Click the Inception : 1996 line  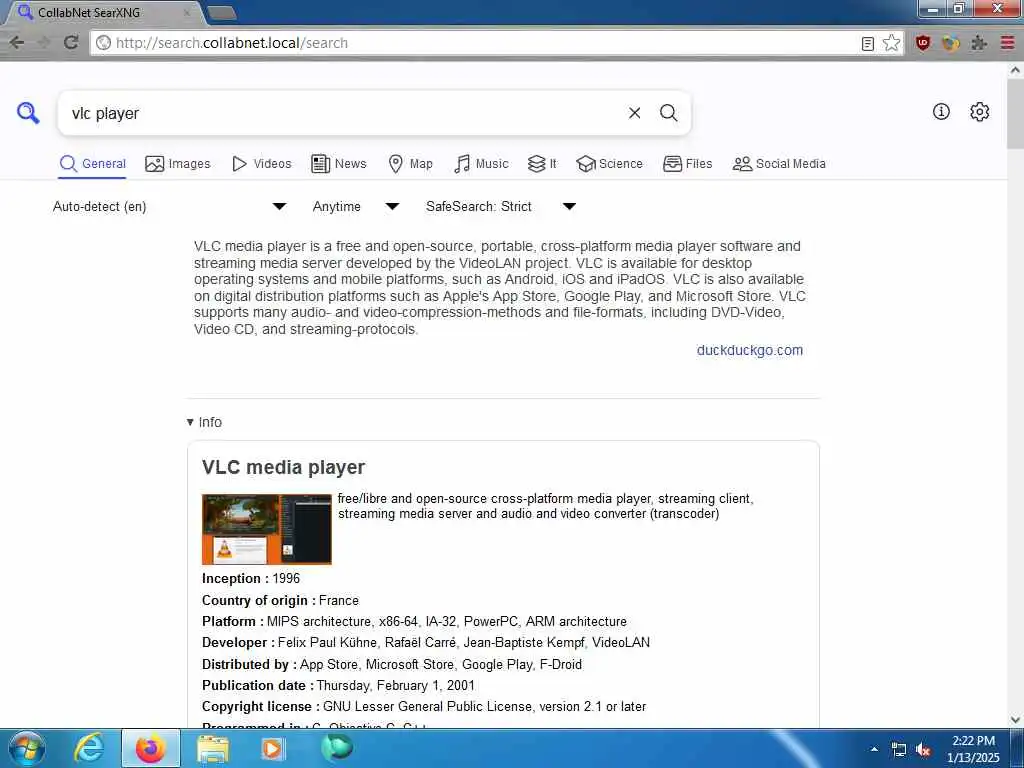(x=251, y=579)
